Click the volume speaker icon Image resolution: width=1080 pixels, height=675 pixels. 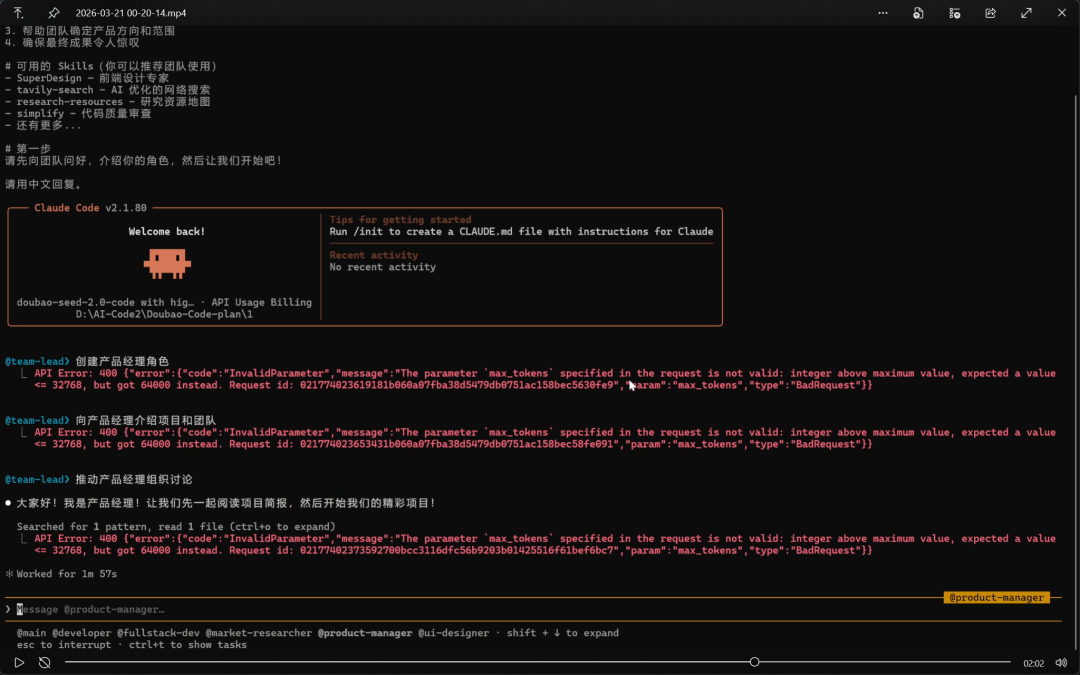[x=1061, y=663]
